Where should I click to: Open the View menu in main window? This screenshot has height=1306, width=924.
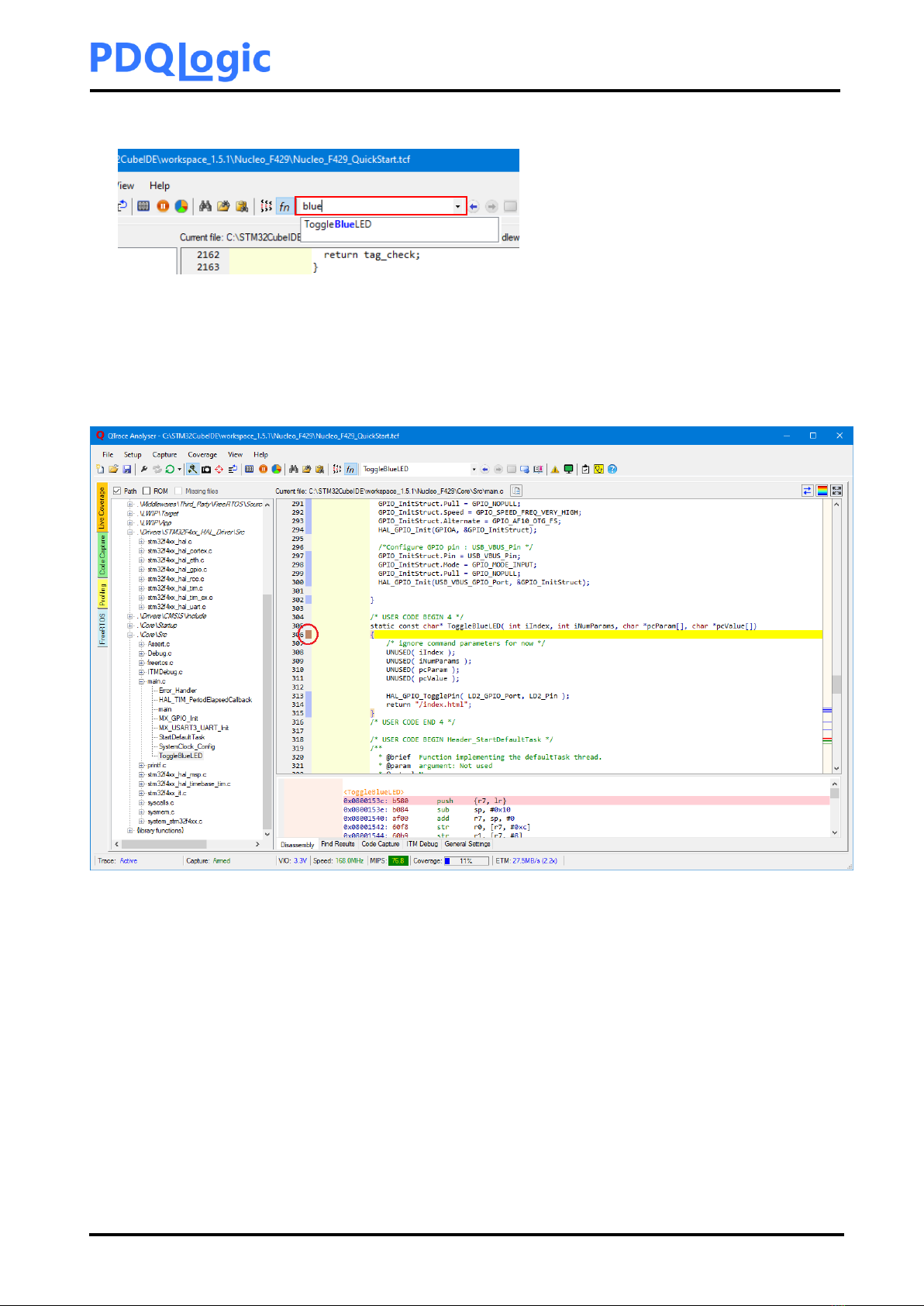(x=236, y=455)
